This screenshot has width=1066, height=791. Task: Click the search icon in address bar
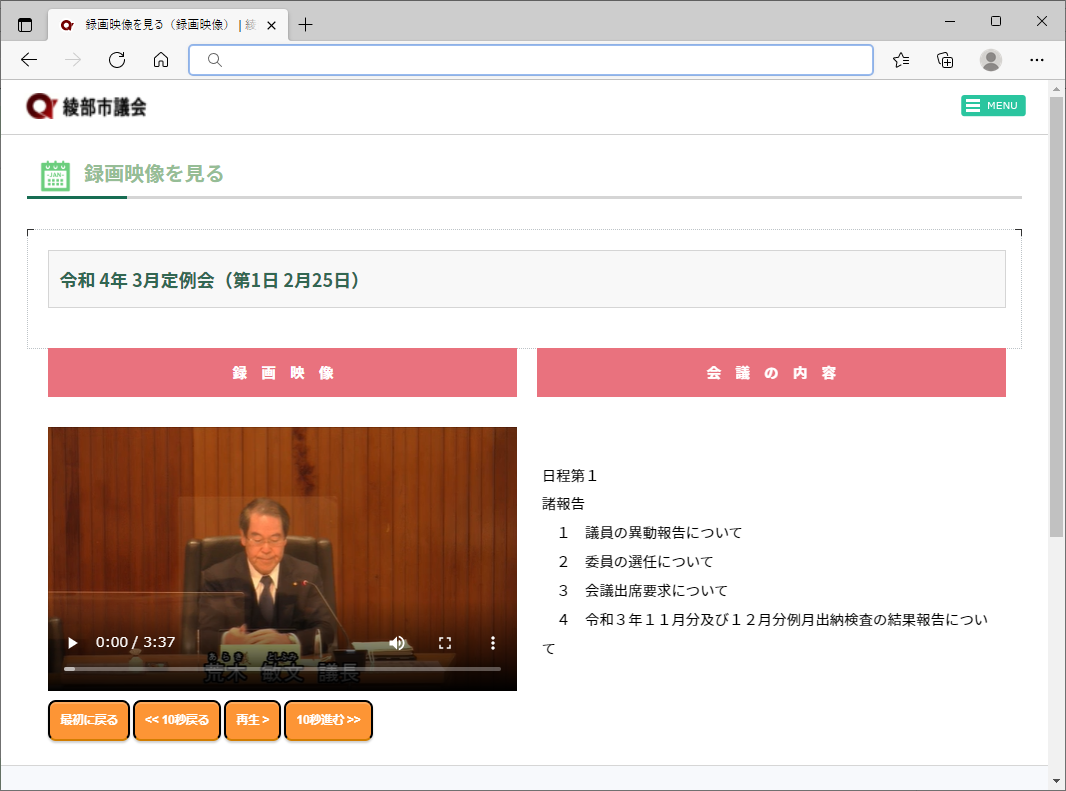pos(215,60)
